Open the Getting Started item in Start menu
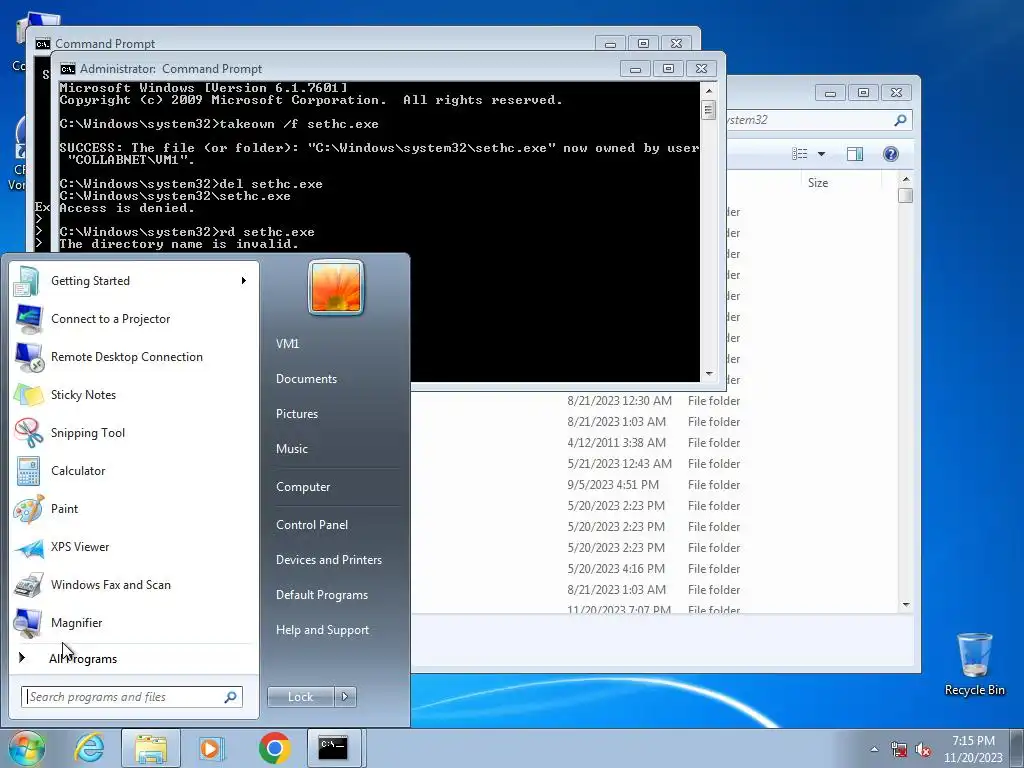This screenshot has width=1024, height=768. (134, 281)
